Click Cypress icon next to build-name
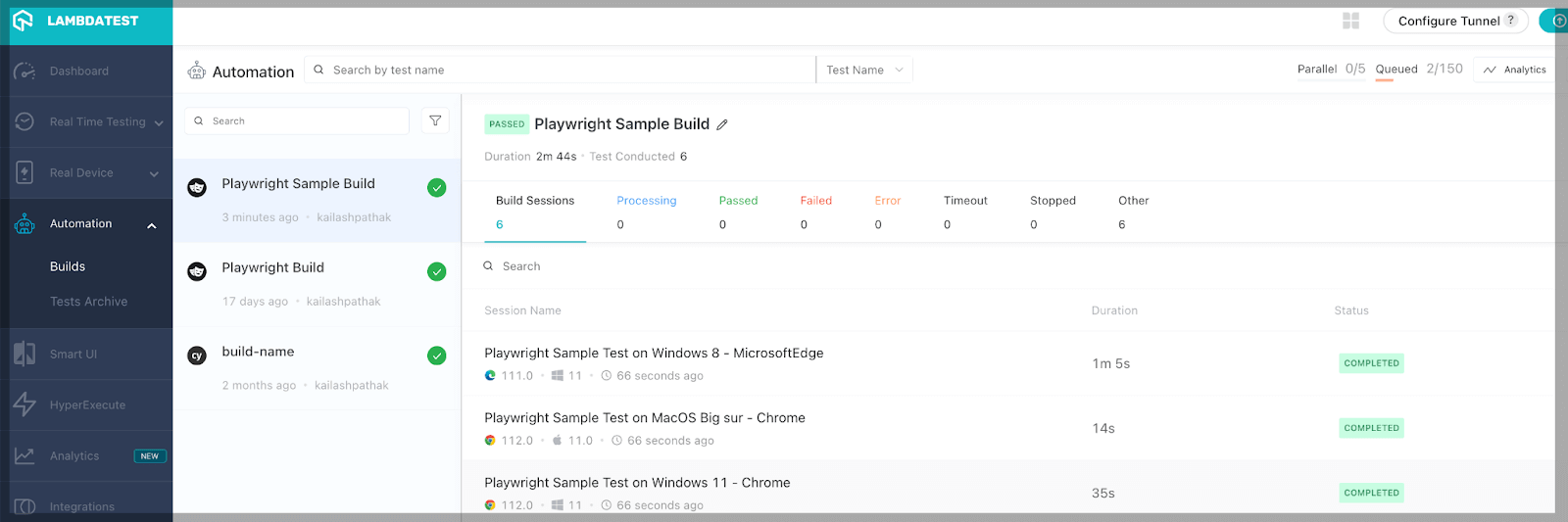The height and width of the screenshot is (522, 1568). (x=197, y=356)
